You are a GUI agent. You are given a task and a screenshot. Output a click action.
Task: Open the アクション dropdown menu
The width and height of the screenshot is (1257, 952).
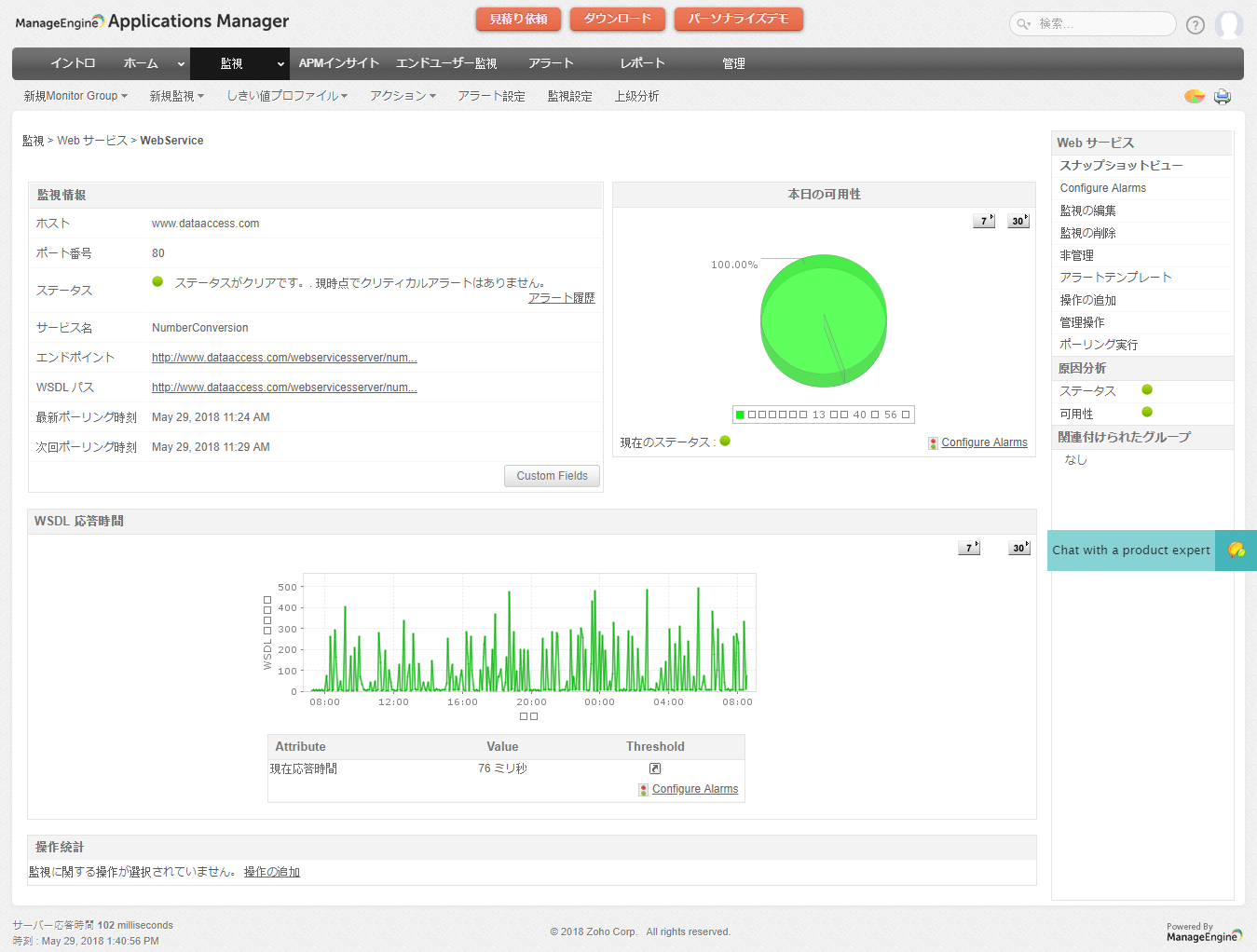[403, 96]
